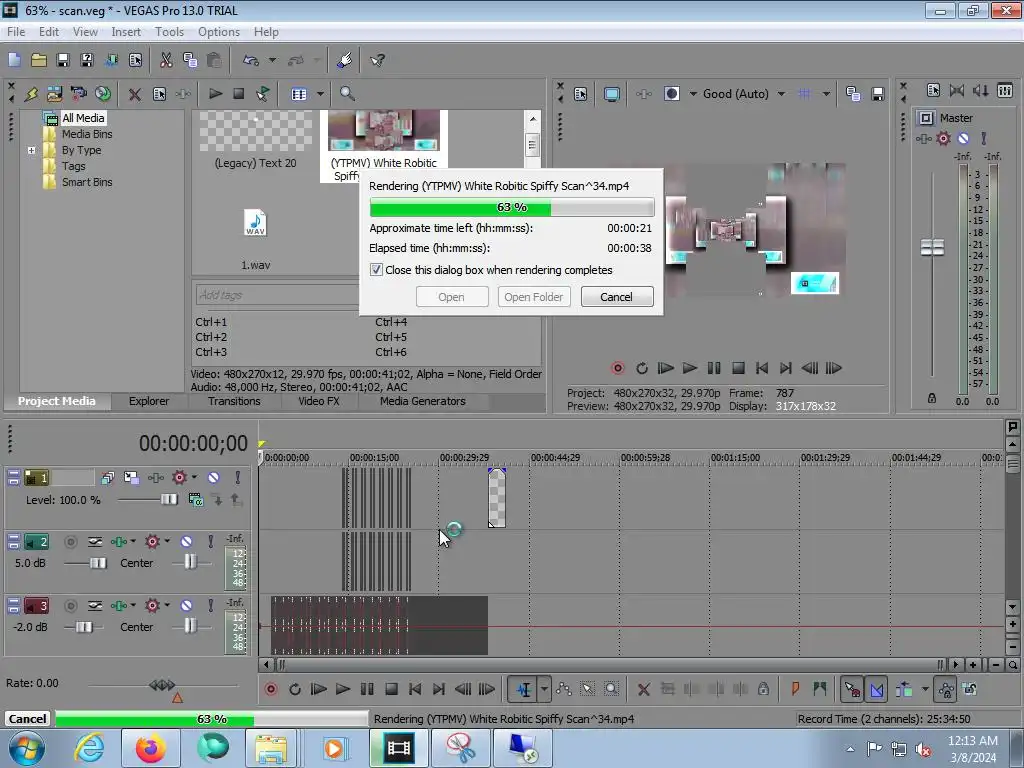Screen dimensions: 1024x768
Task: Click Start Preview play icon in Project Media
Action: click(x=215, y=94)
